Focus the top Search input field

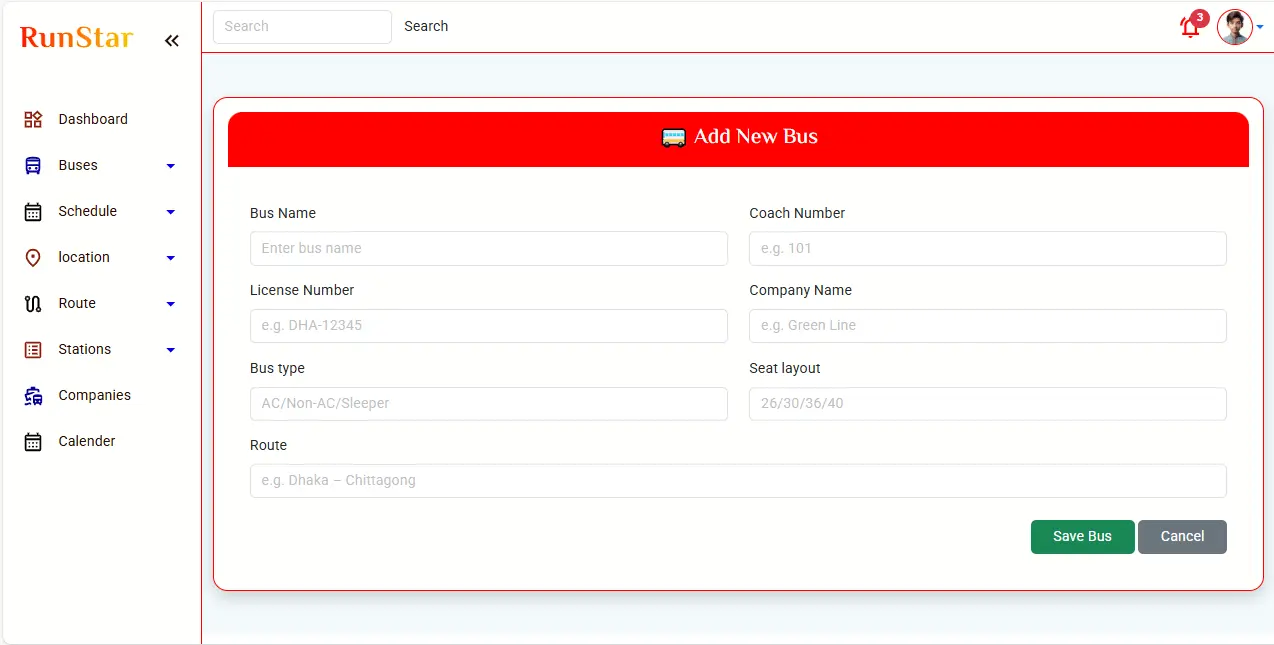coord(302,27)
